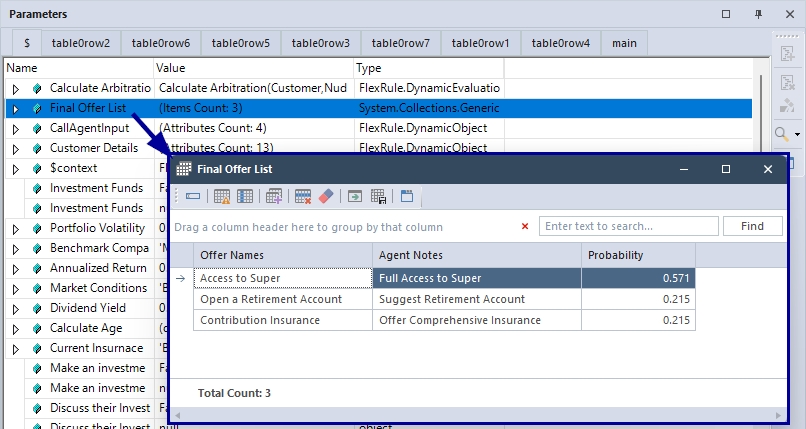
Task: Switch to the table0row7 tab
Action: pyautogui.click(x=401, y=43)
